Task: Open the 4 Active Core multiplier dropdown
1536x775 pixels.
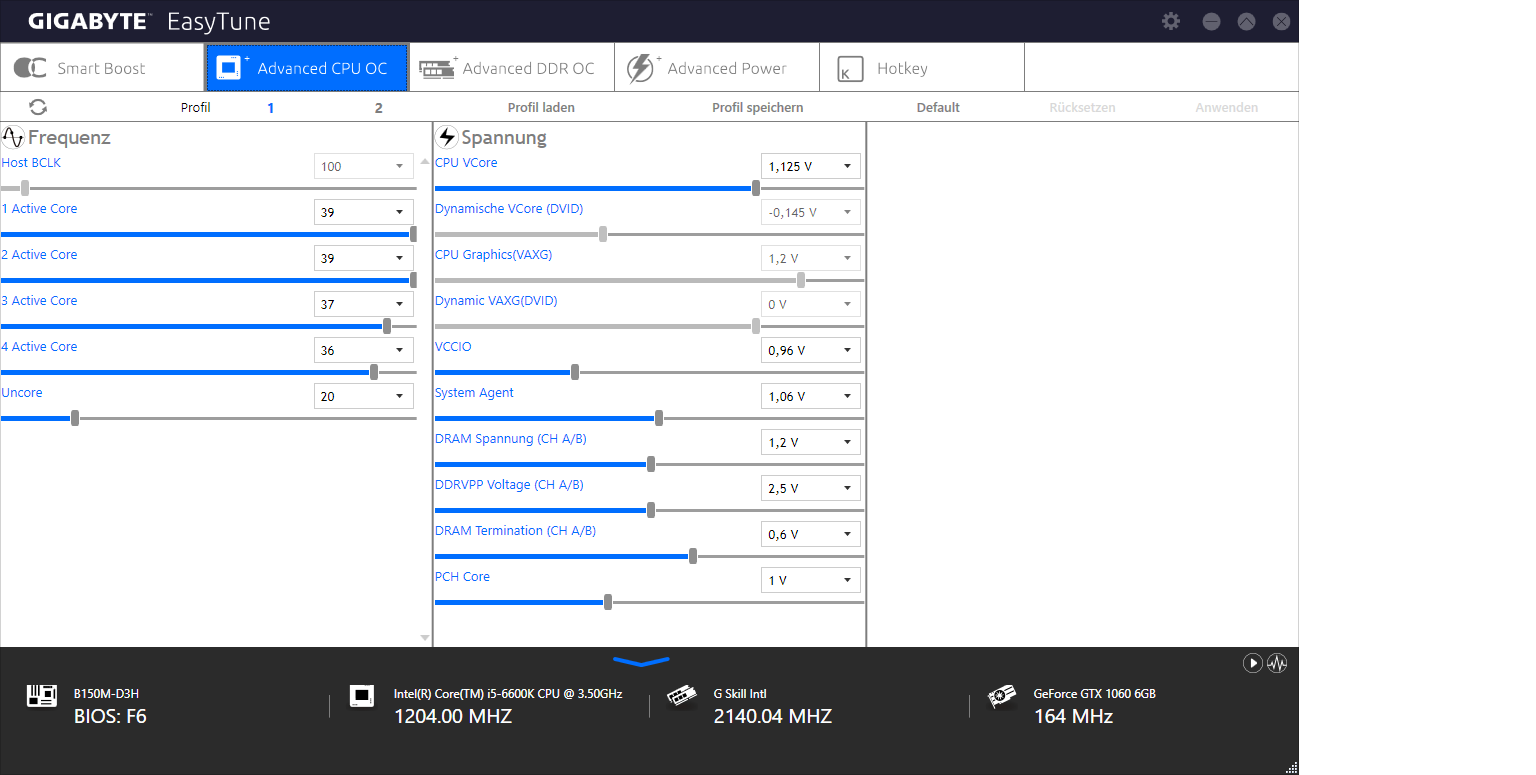Action: click(x=364, y=350)
